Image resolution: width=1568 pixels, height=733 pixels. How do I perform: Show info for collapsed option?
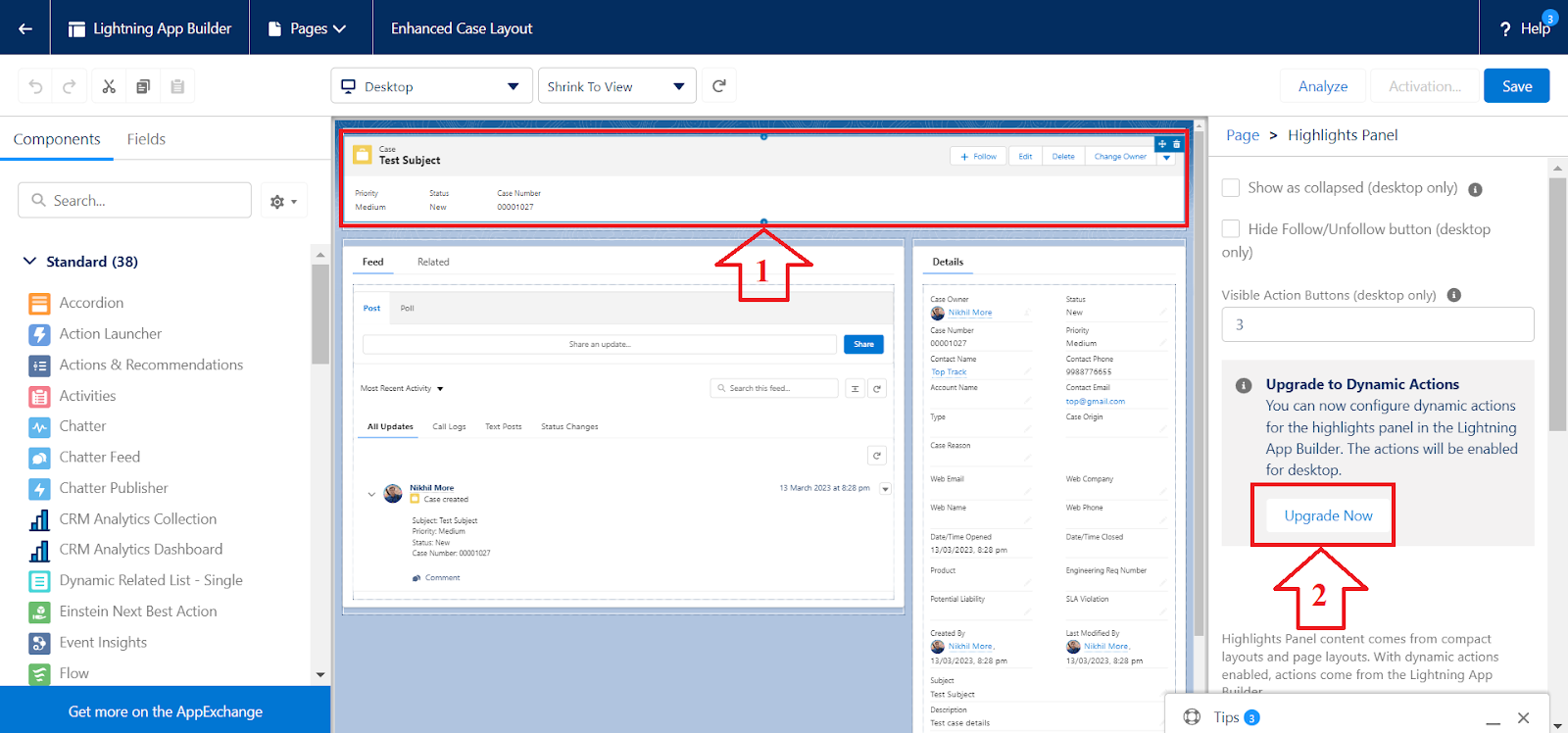tap(1475, 189)
